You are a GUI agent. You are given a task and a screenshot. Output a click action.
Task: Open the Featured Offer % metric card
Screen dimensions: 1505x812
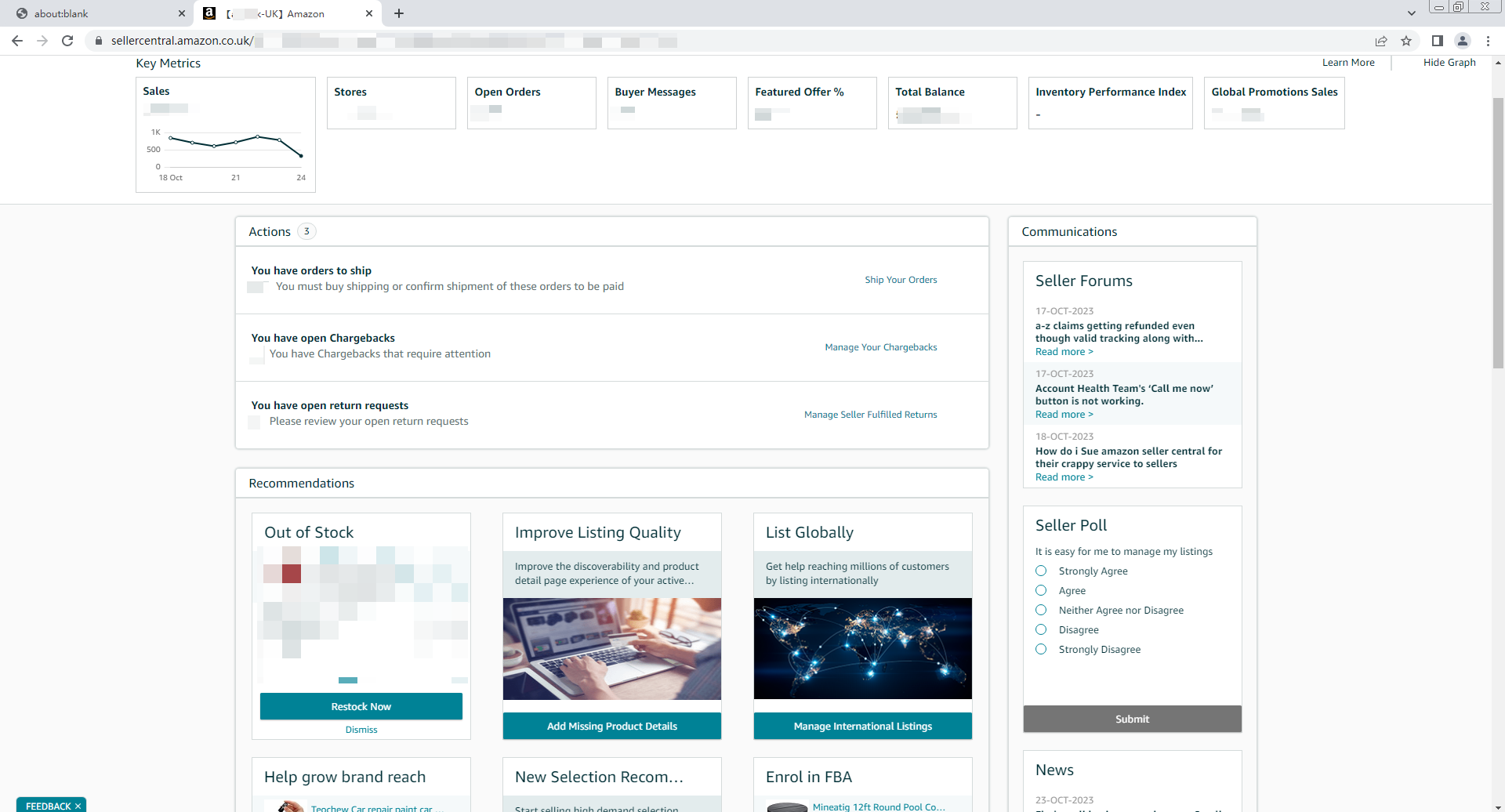point(812,103)
